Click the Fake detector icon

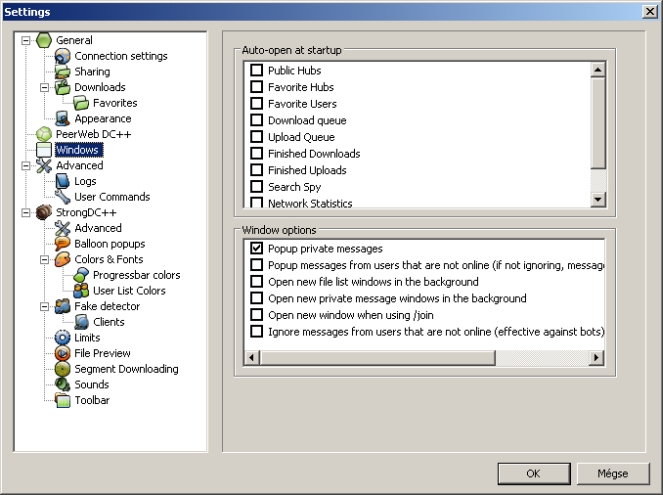63,306
